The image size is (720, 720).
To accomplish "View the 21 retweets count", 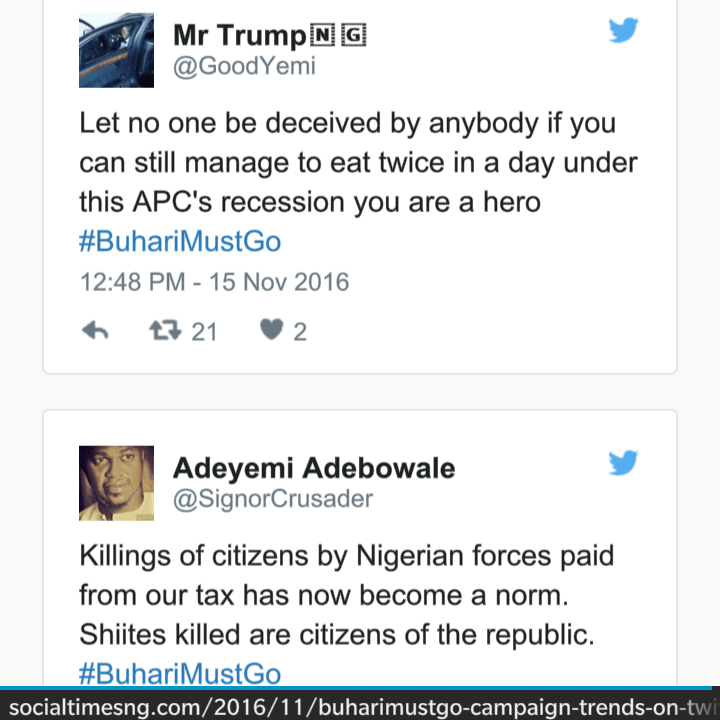I will point(204,332).
